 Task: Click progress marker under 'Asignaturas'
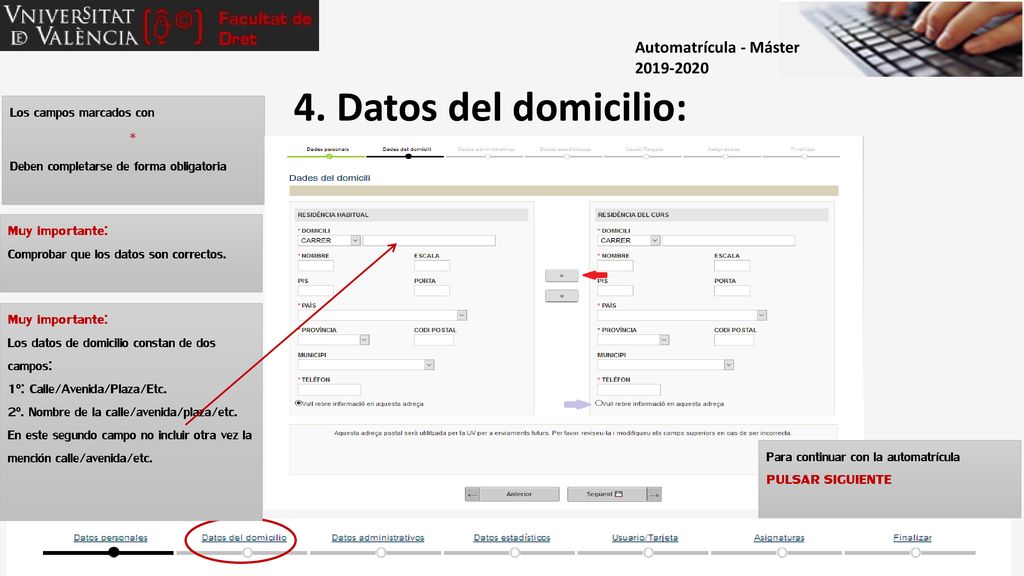[x=782, y=552]
